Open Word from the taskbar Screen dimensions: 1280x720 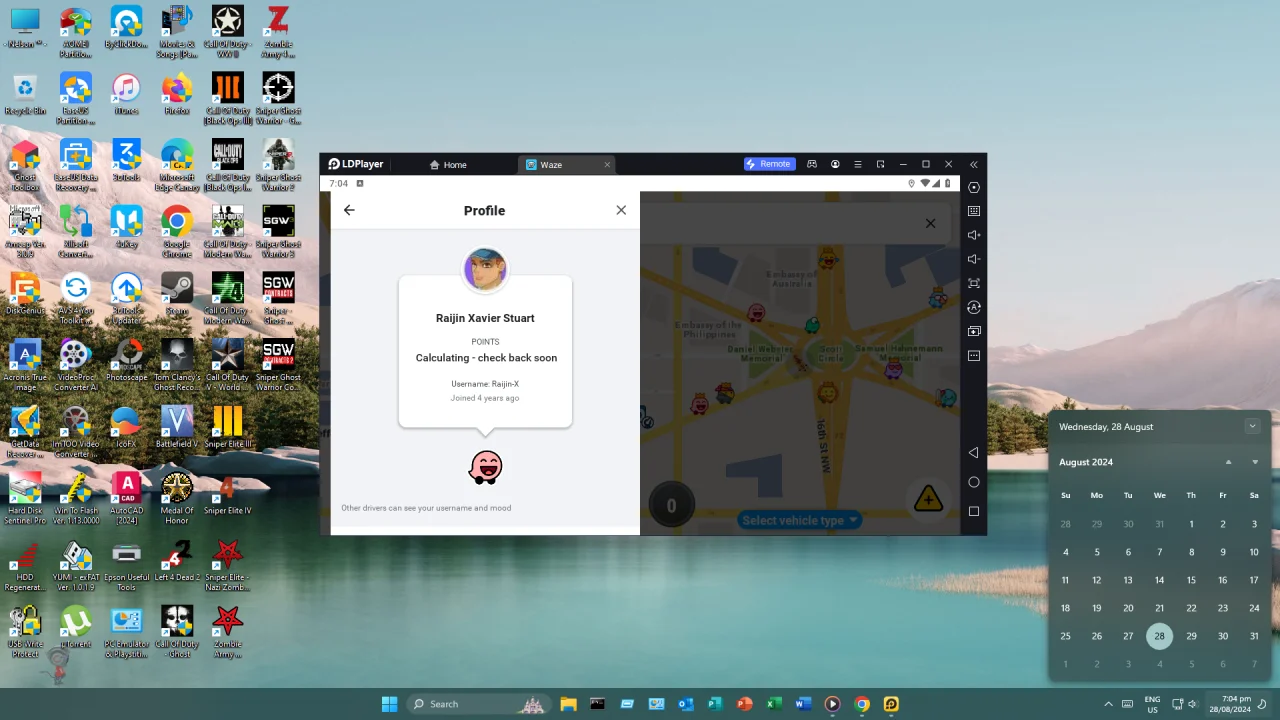[x=803, y=704]
